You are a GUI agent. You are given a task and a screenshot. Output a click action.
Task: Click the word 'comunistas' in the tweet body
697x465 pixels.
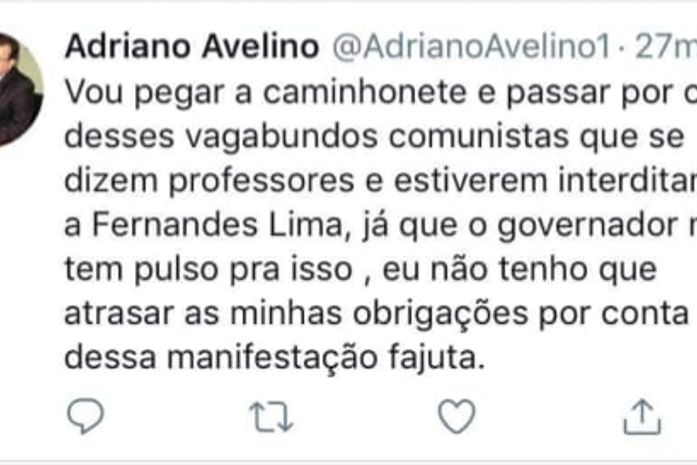[x=479, y=136]
